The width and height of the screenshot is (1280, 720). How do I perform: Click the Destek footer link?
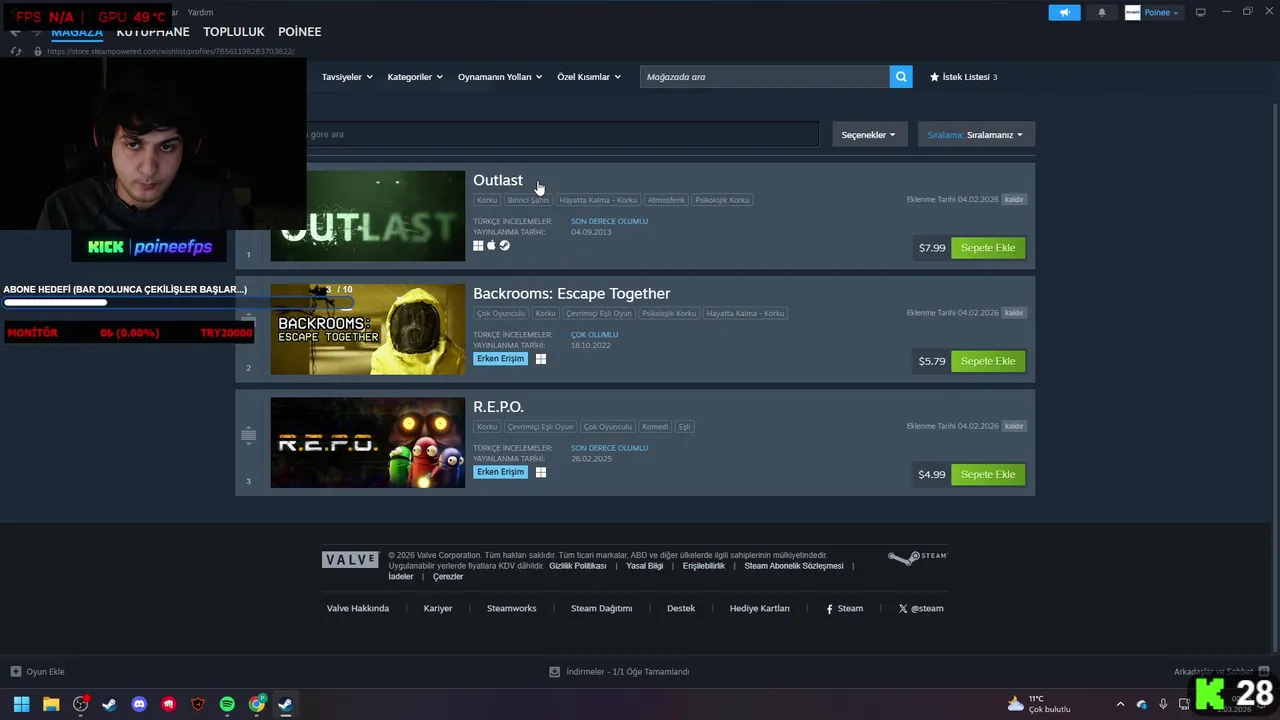click(681, 608)
